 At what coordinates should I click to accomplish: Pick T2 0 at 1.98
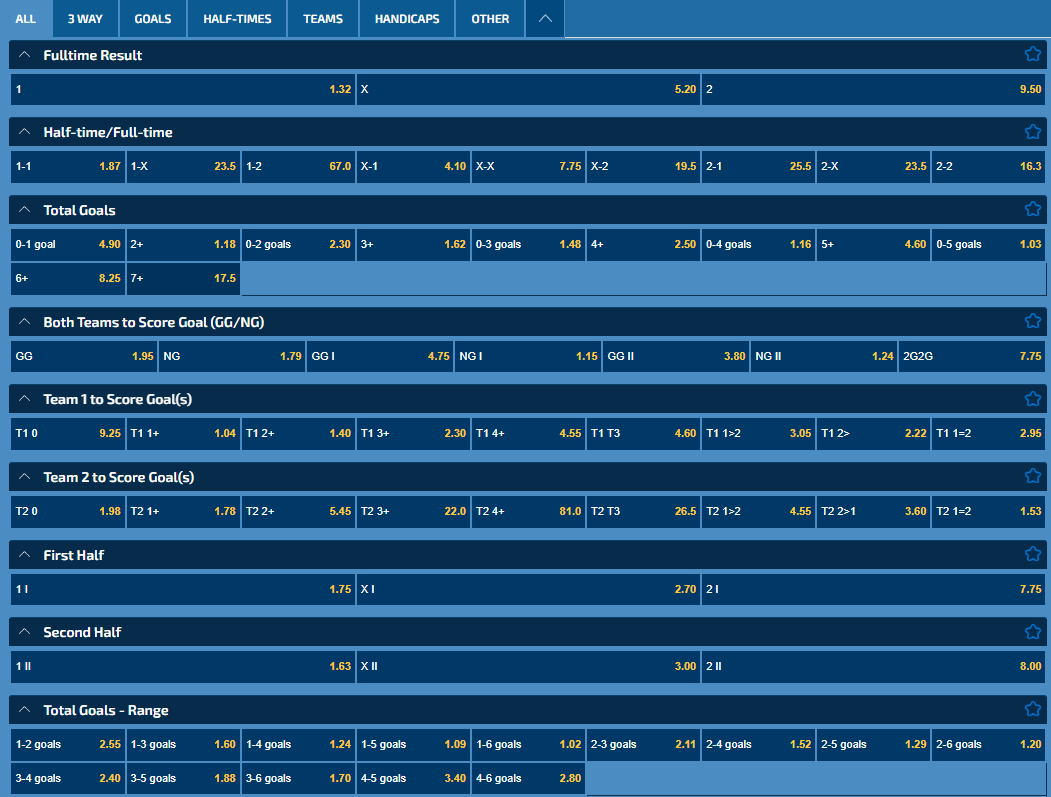(x=68, y=511)
